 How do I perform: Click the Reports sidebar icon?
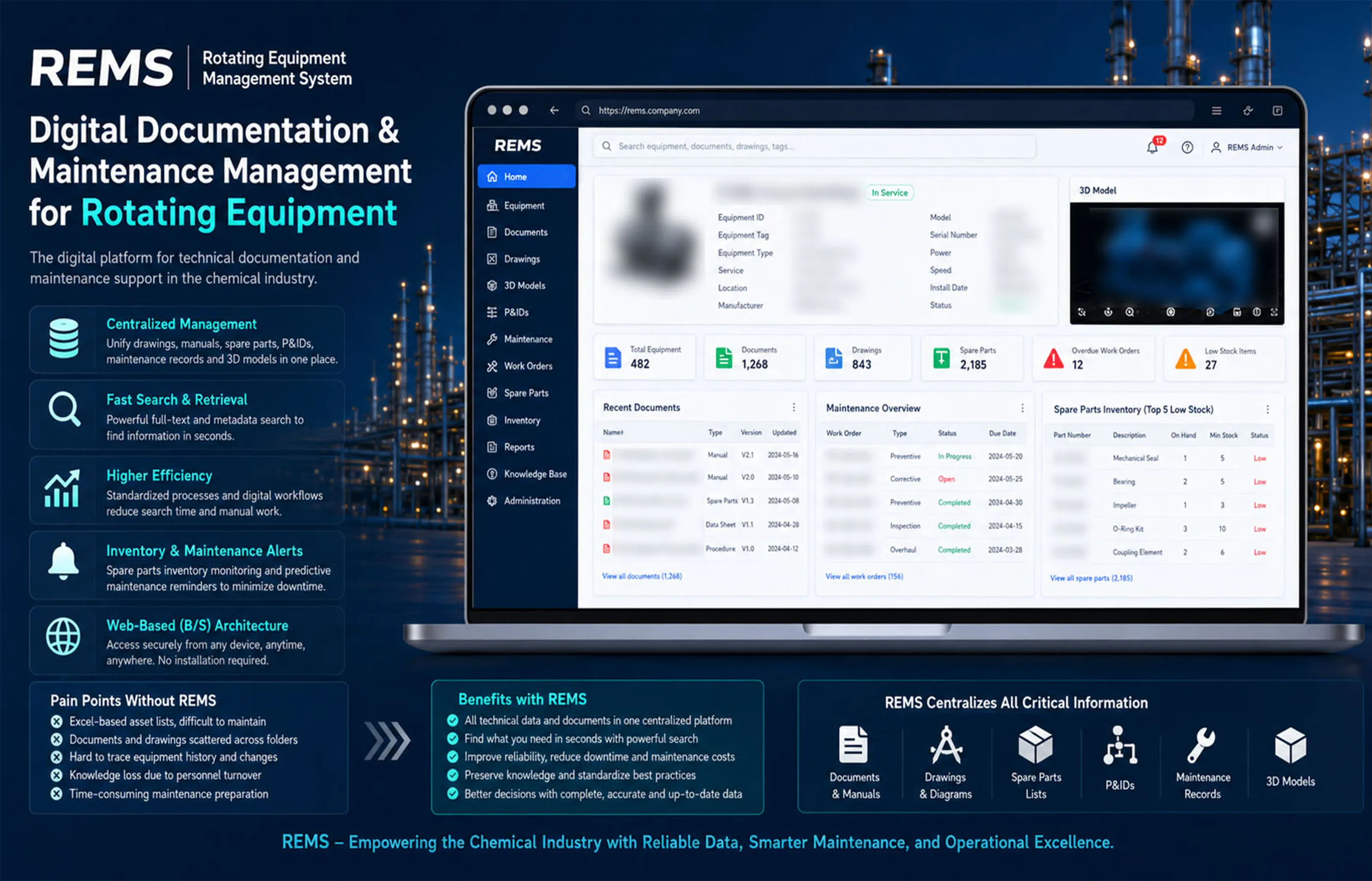(x=491, y=447)
